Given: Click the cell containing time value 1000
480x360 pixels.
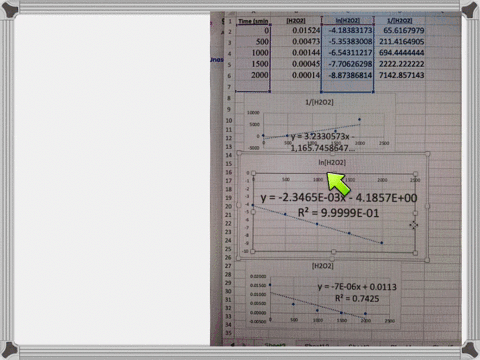Looking at the screenshot, I should (x=253, y=53).
